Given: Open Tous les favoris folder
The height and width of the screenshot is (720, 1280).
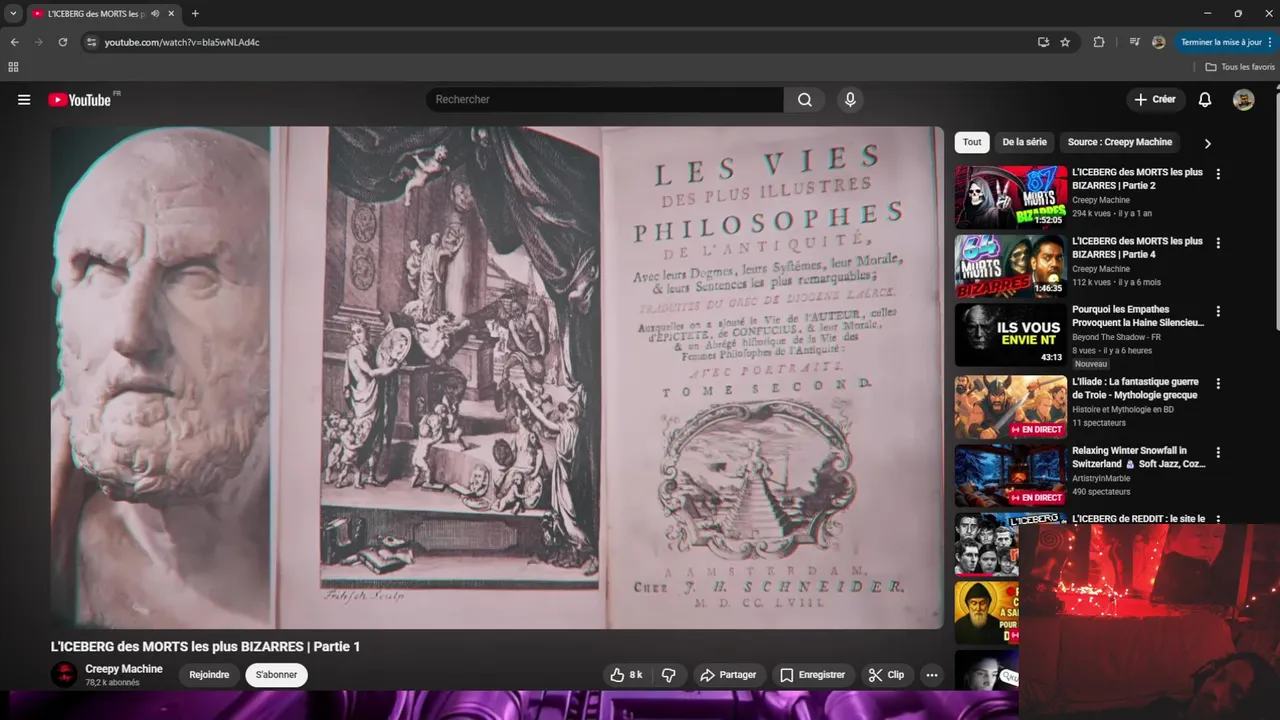Looking at the screenshot, I should pos(1240,67).
